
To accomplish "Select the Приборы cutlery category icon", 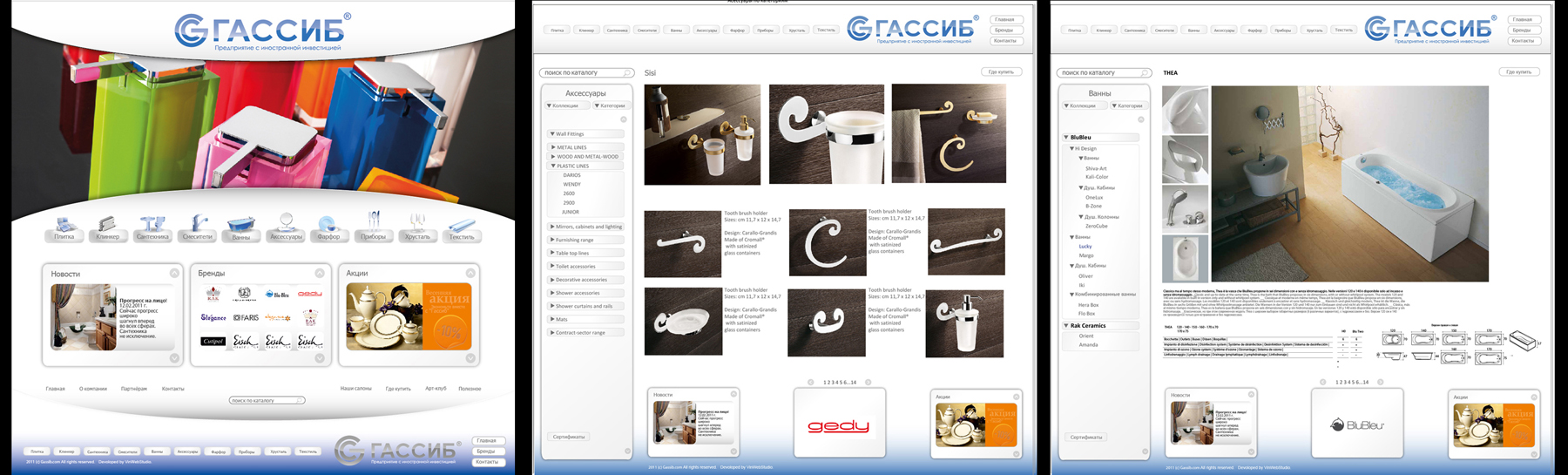I will (x=373, y=224).
